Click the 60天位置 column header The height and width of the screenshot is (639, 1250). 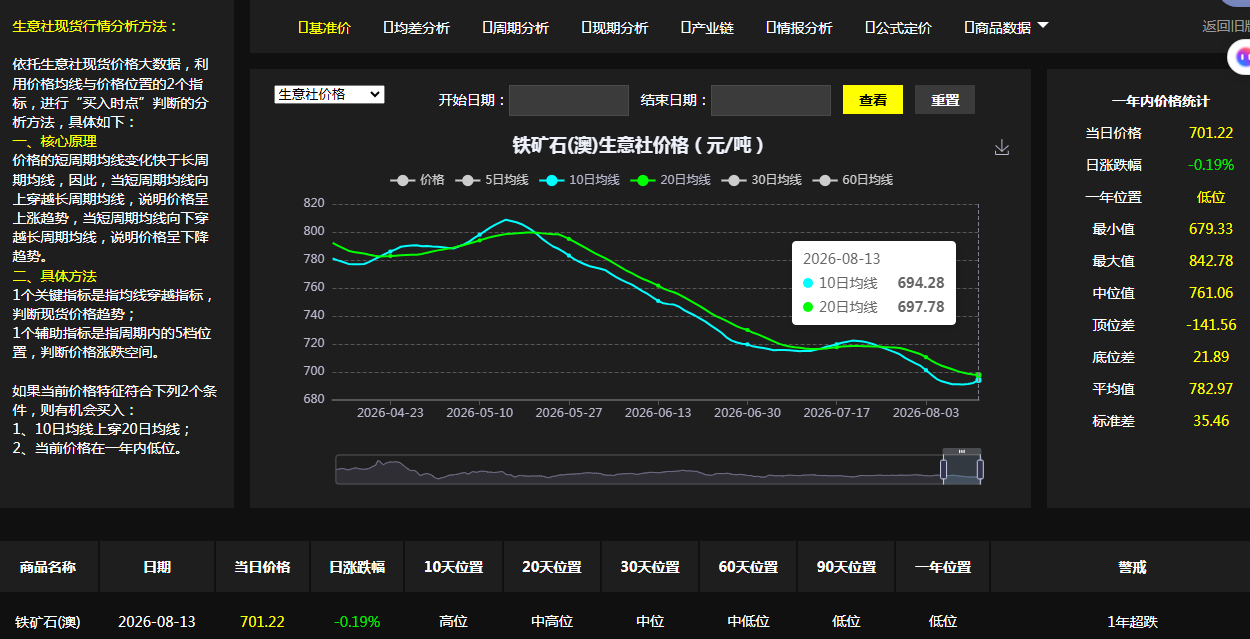(748, 567)
